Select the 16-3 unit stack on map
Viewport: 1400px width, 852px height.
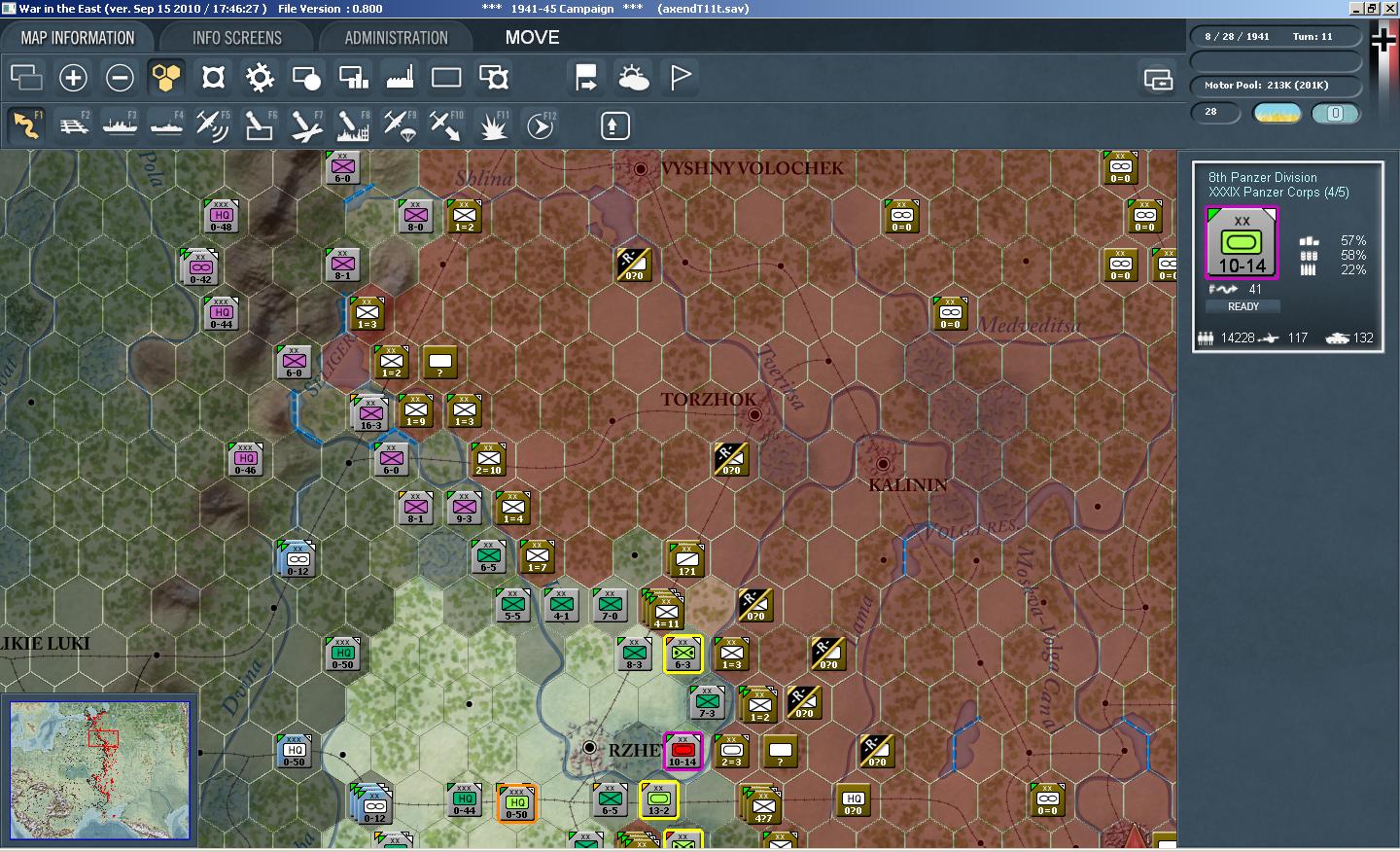pos(370,412)
